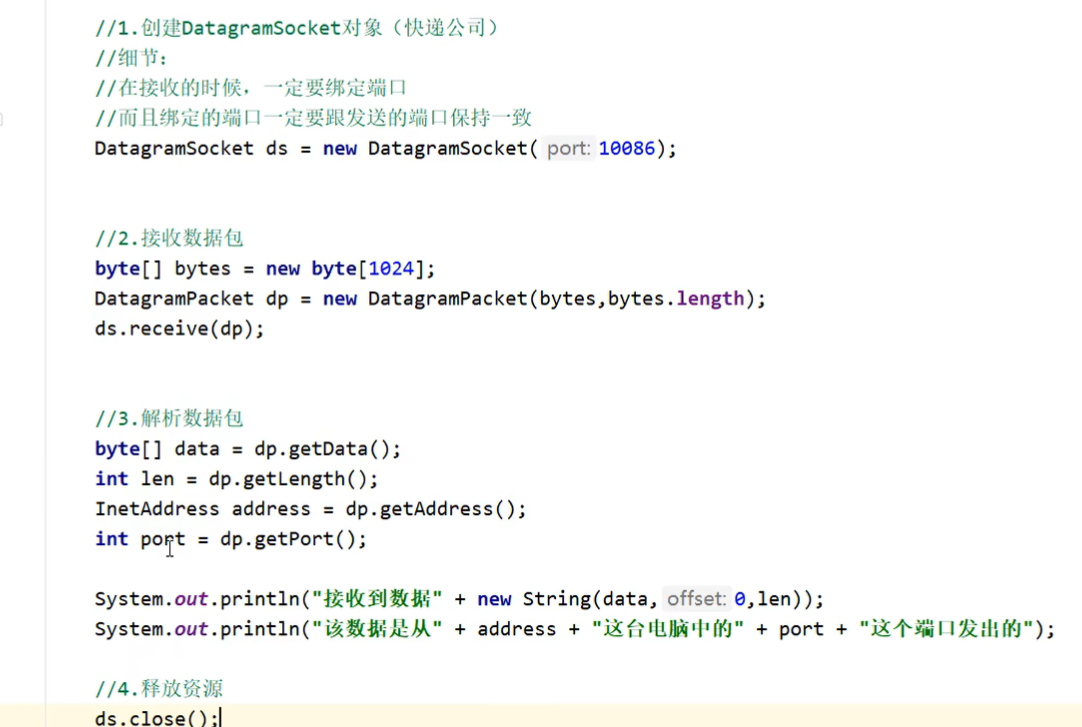This screenshot has width=1082, height=727.
Task: Click comment '//在接收的时候，一定要绑定端口'
Action: tap(250, 88)
